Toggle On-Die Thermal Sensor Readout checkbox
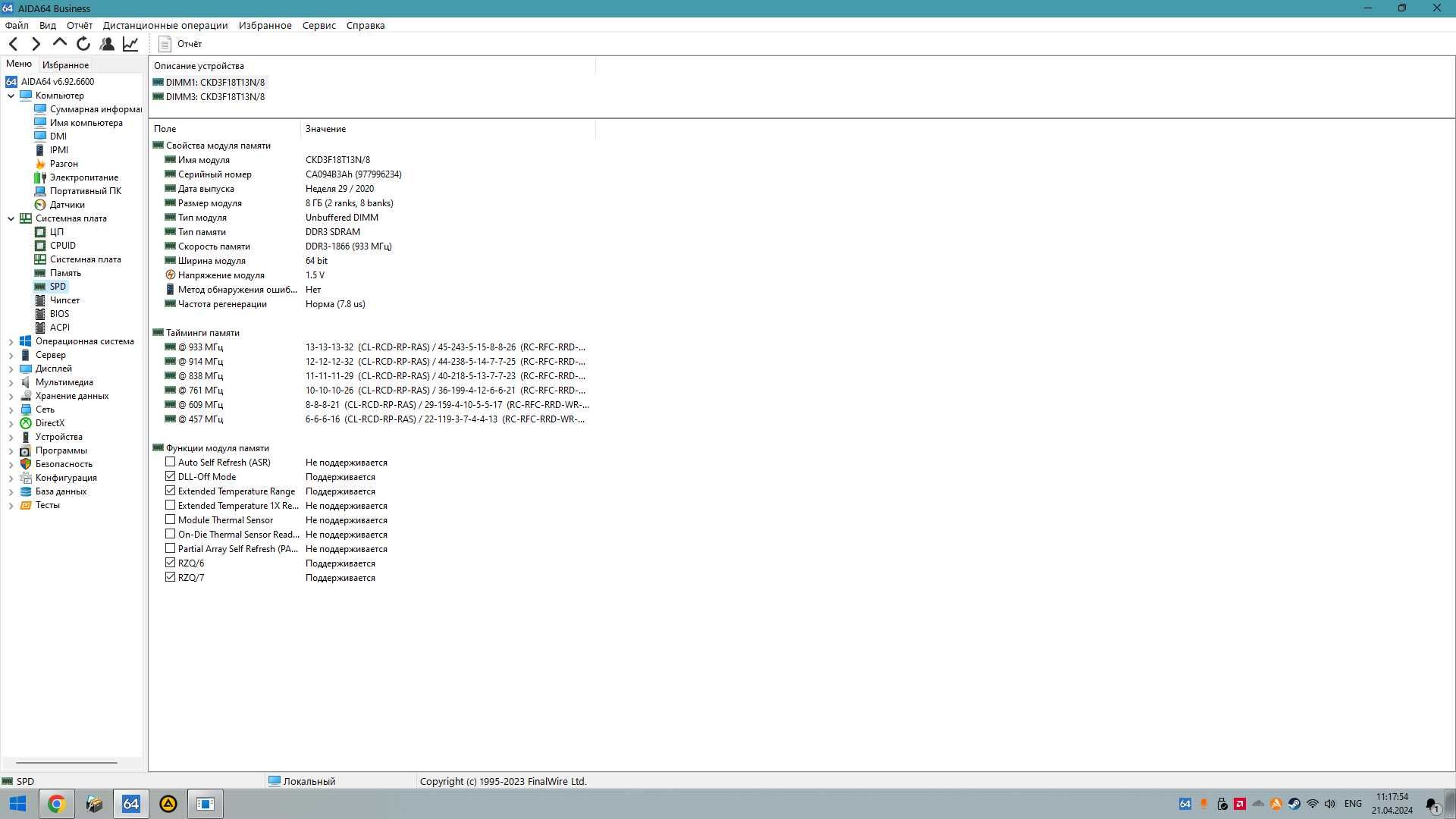Screen dimensions: 1456x819 point(170,534)
